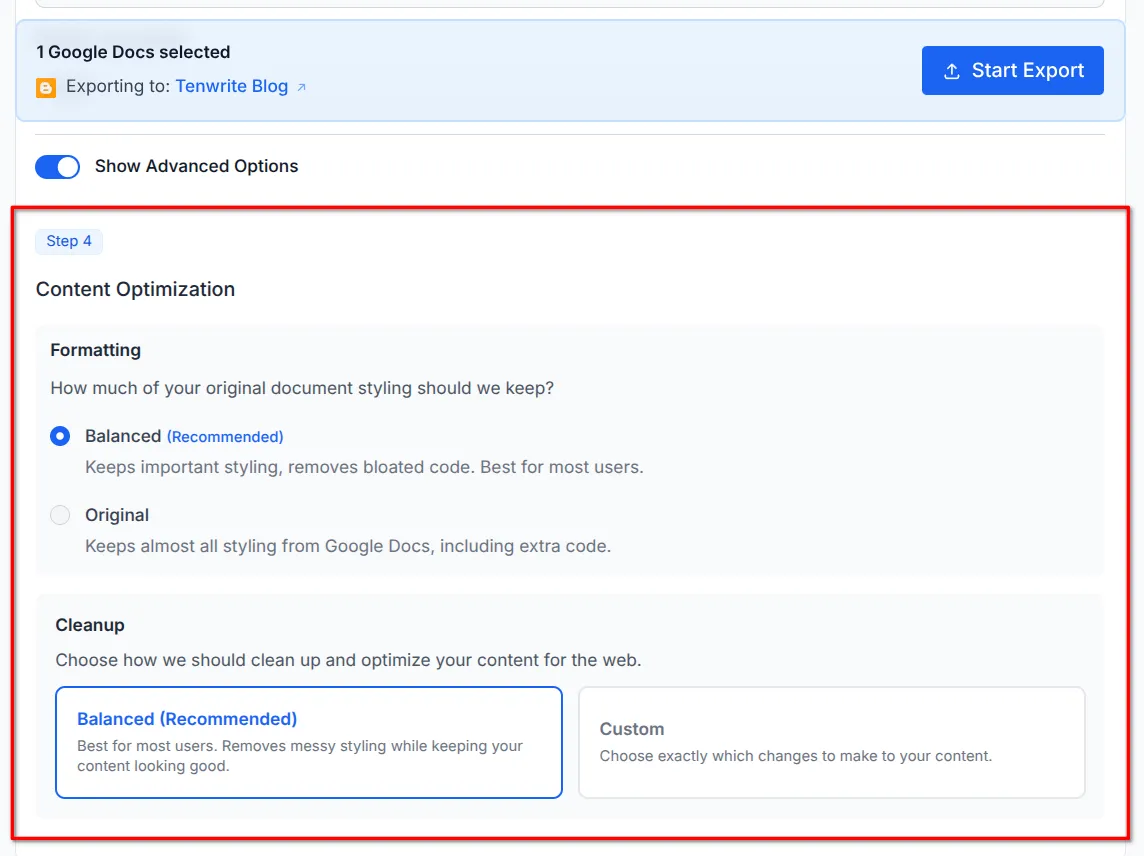Click the Formatting section title
The image size is (1144, 856).
95,350
